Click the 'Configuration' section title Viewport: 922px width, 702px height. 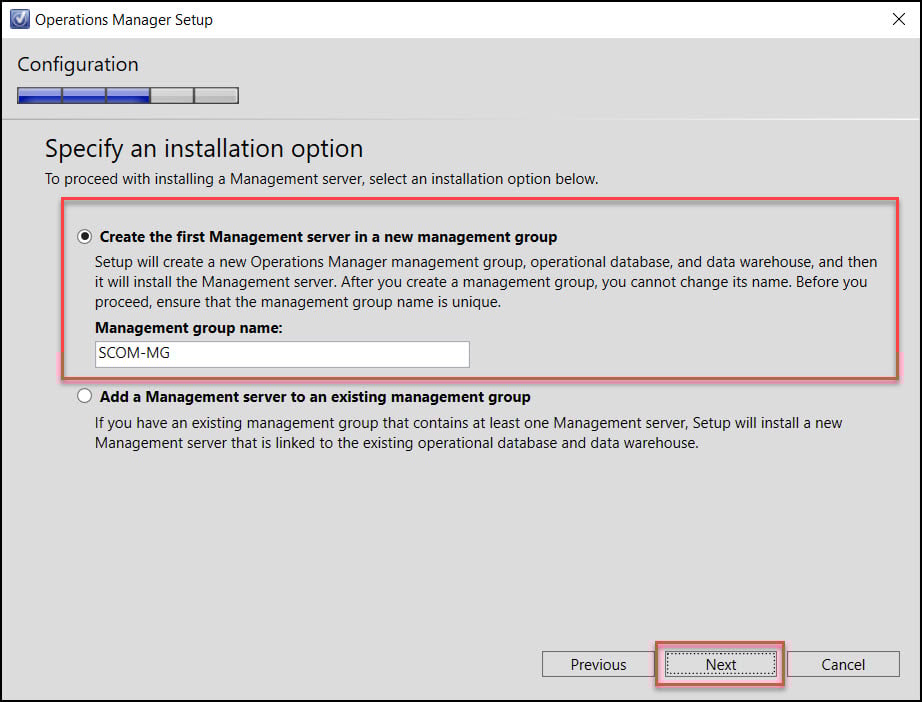click(x=78, y=64)
